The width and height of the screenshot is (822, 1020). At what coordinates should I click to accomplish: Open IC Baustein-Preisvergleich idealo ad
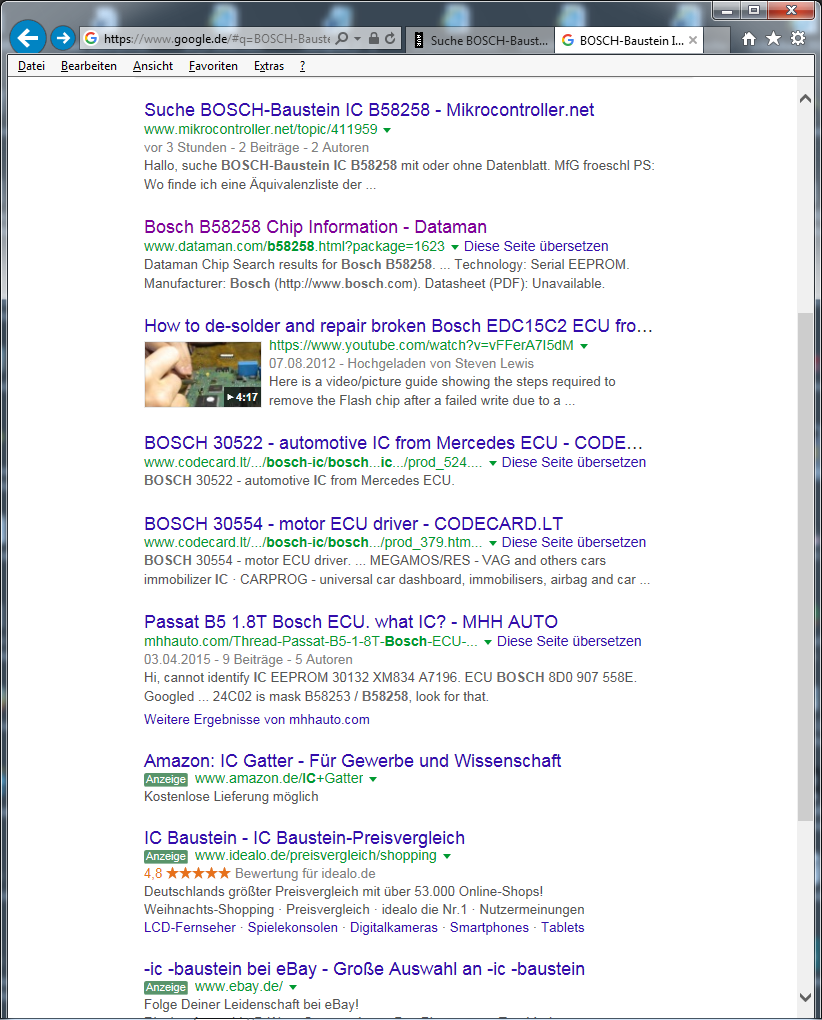coord(304,838)
